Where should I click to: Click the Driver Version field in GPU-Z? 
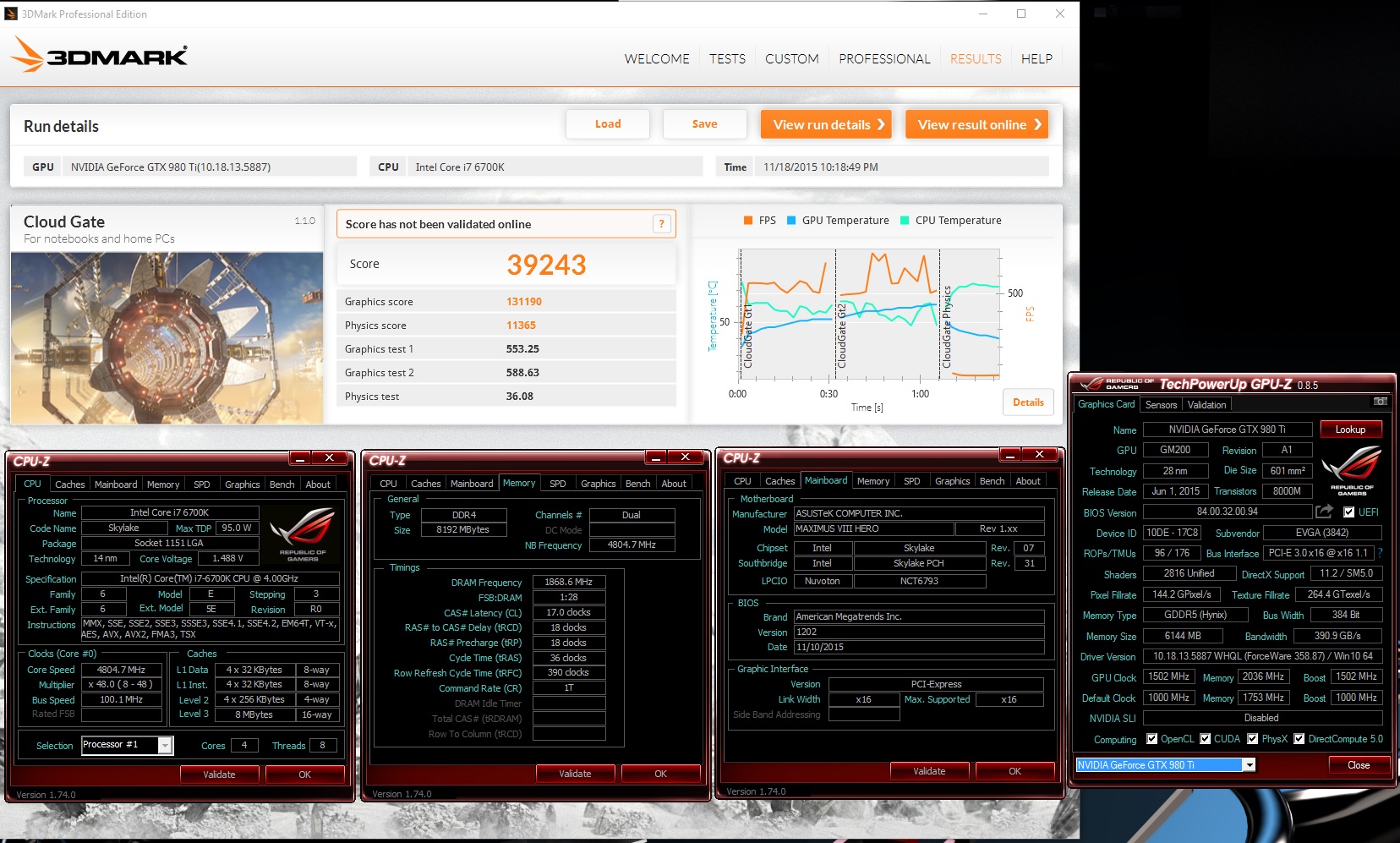[x=1263, y=656]
